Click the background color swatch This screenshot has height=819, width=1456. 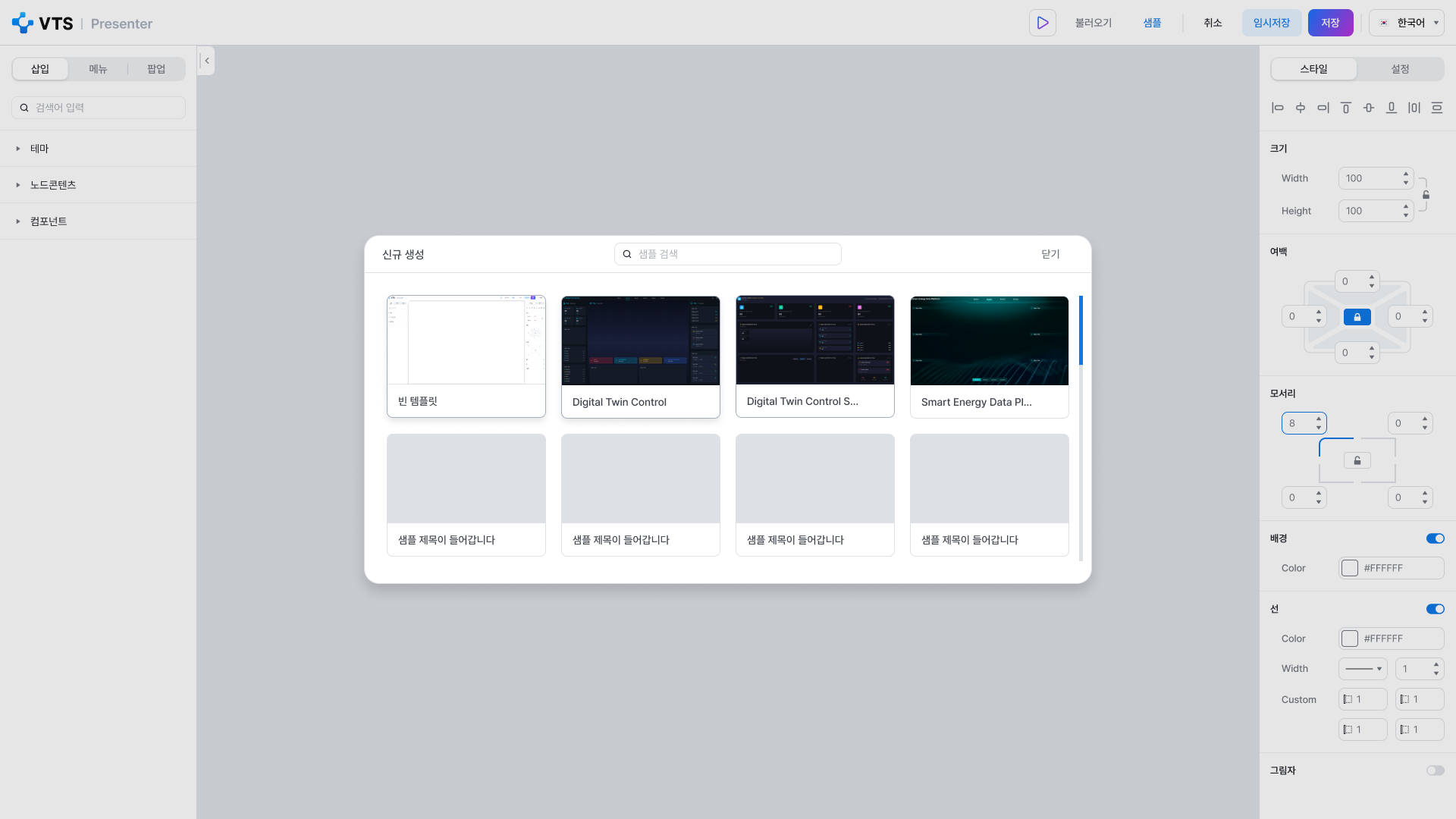(1350, 568)
